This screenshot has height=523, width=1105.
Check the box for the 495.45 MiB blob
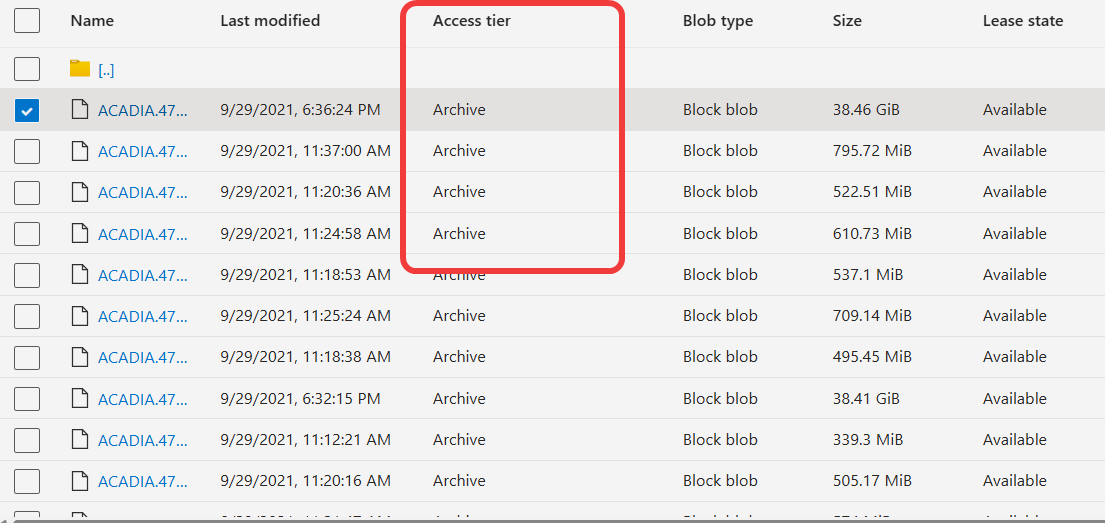coord(27,357)
